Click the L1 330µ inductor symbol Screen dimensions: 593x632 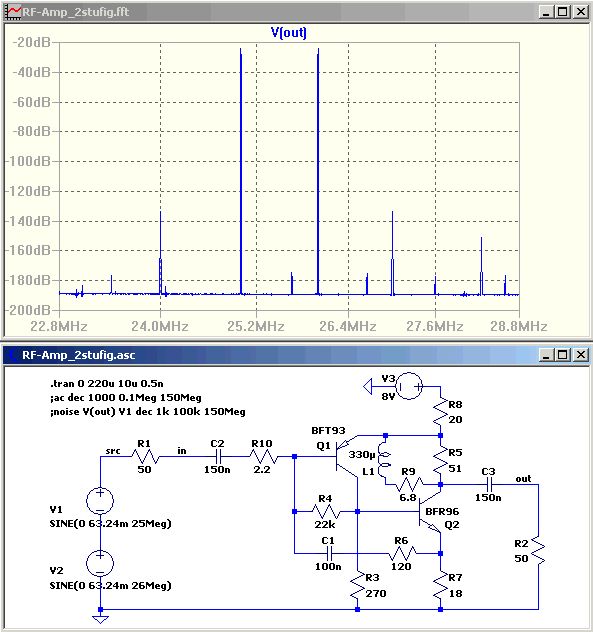(x=383, y=460)
